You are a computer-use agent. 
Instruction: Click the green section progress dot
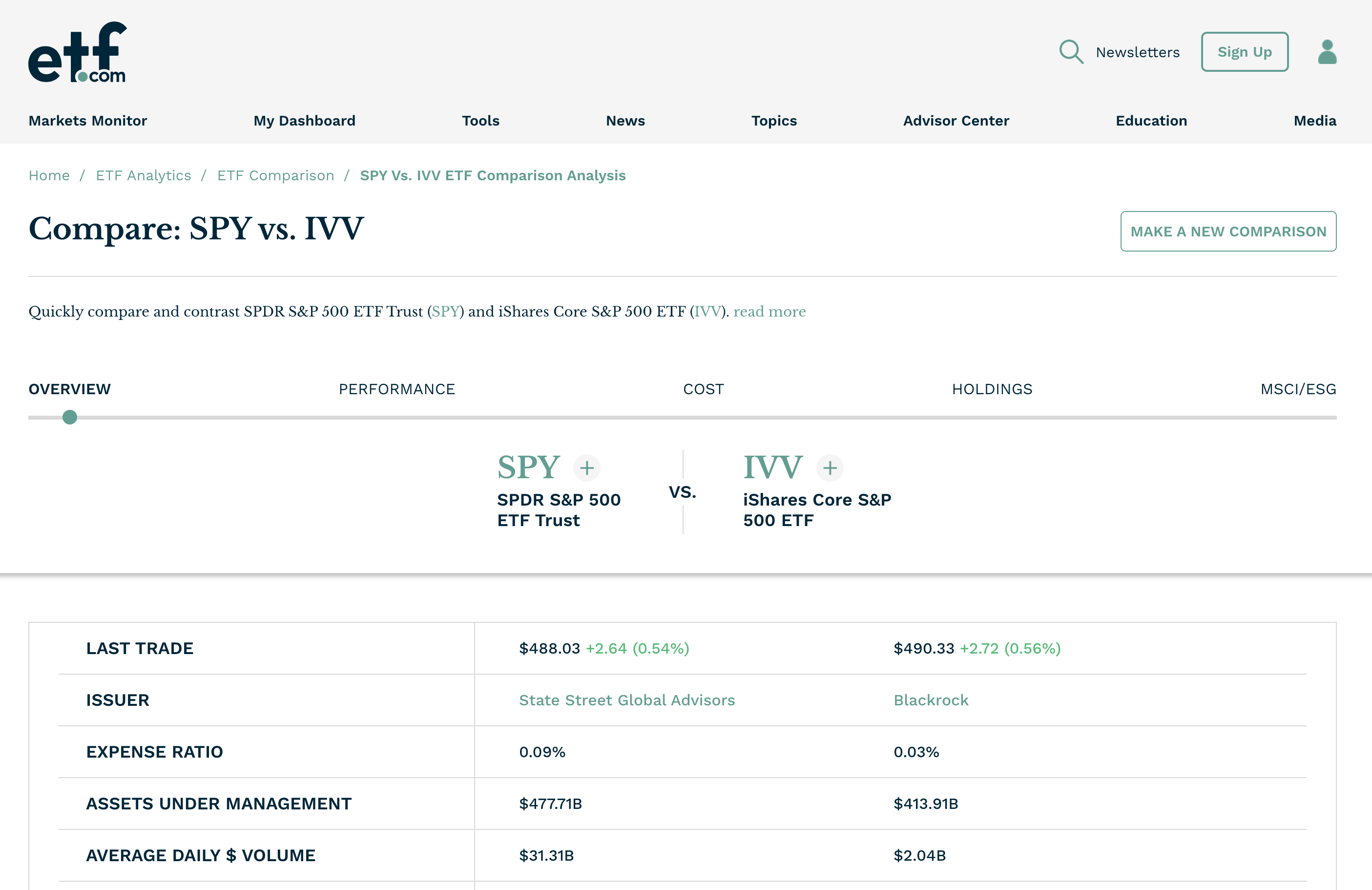(x=70, y=417)
